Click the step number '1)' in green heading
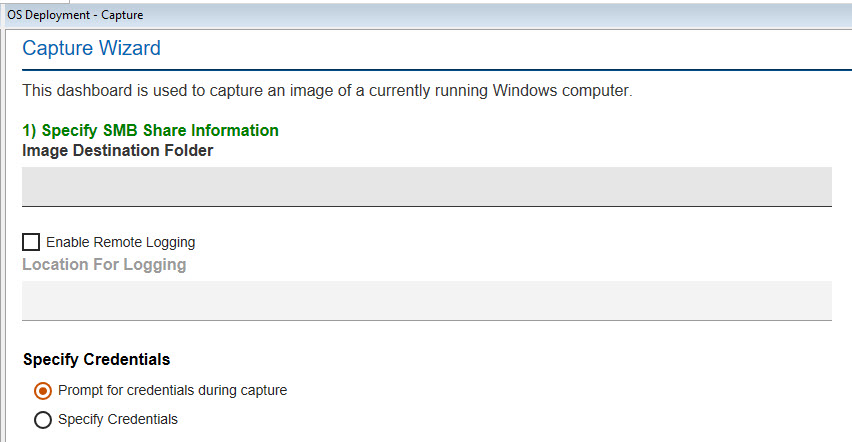The height and width of the screenshot is (442, 852). [30, 131]
